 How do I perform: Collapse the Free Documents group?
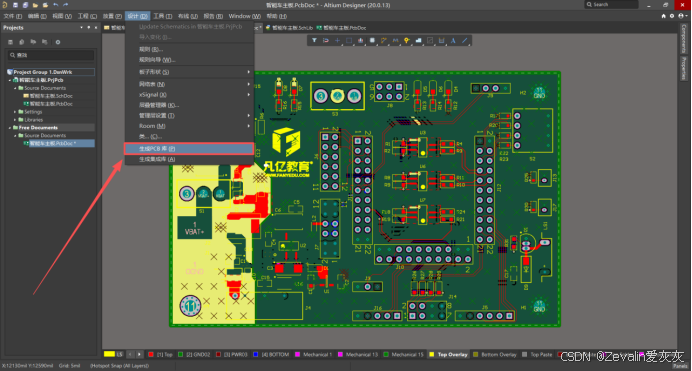(10, 128)
